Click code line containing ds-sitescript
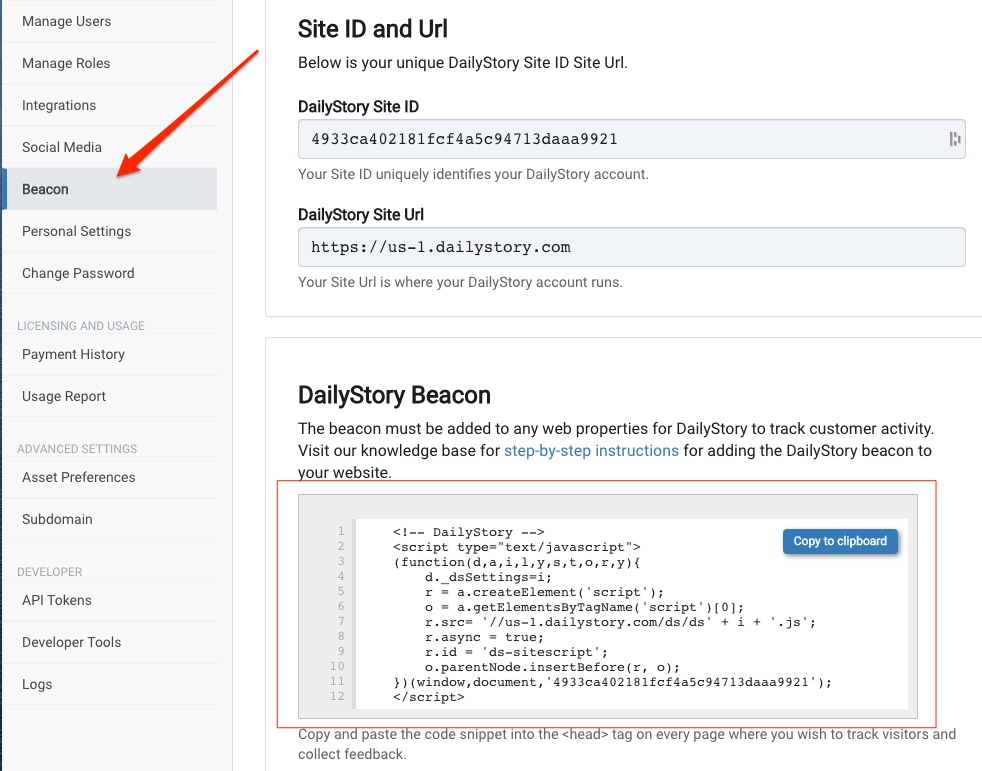The image size is (982, 771). [x=516, y=652]
